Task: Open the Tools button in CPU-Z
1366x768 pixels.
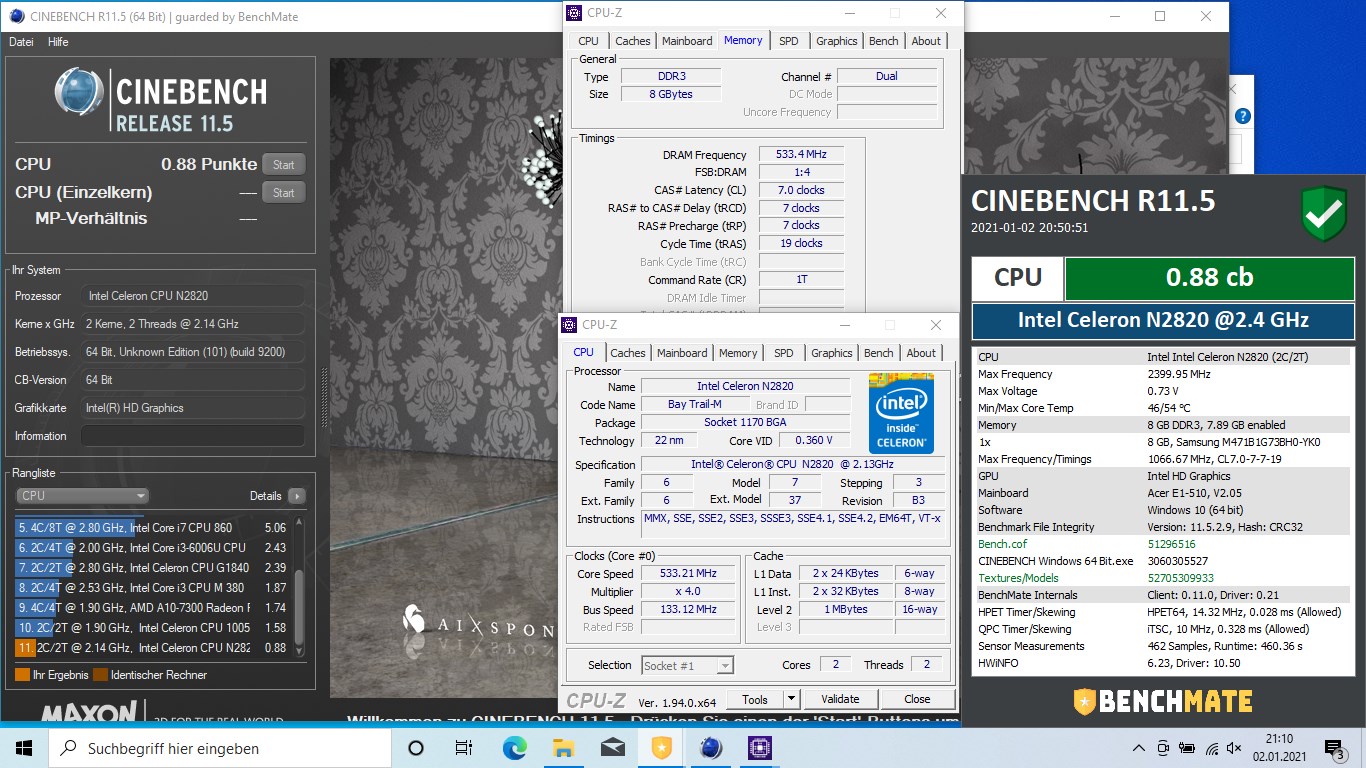Action: 755,699
